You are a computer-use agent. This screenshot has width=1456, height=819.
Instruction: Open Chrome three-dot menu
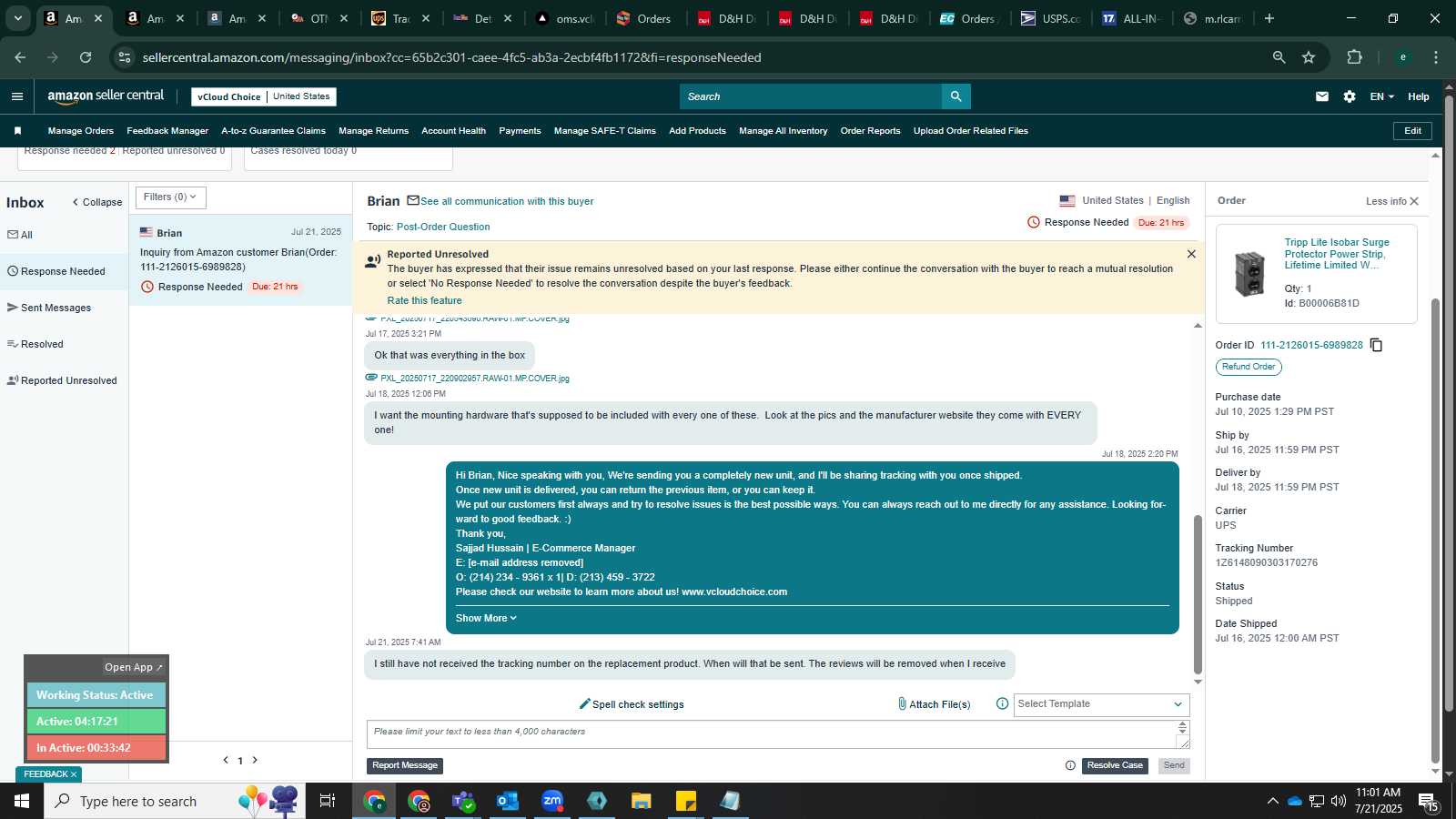[x=1436, y=57]
